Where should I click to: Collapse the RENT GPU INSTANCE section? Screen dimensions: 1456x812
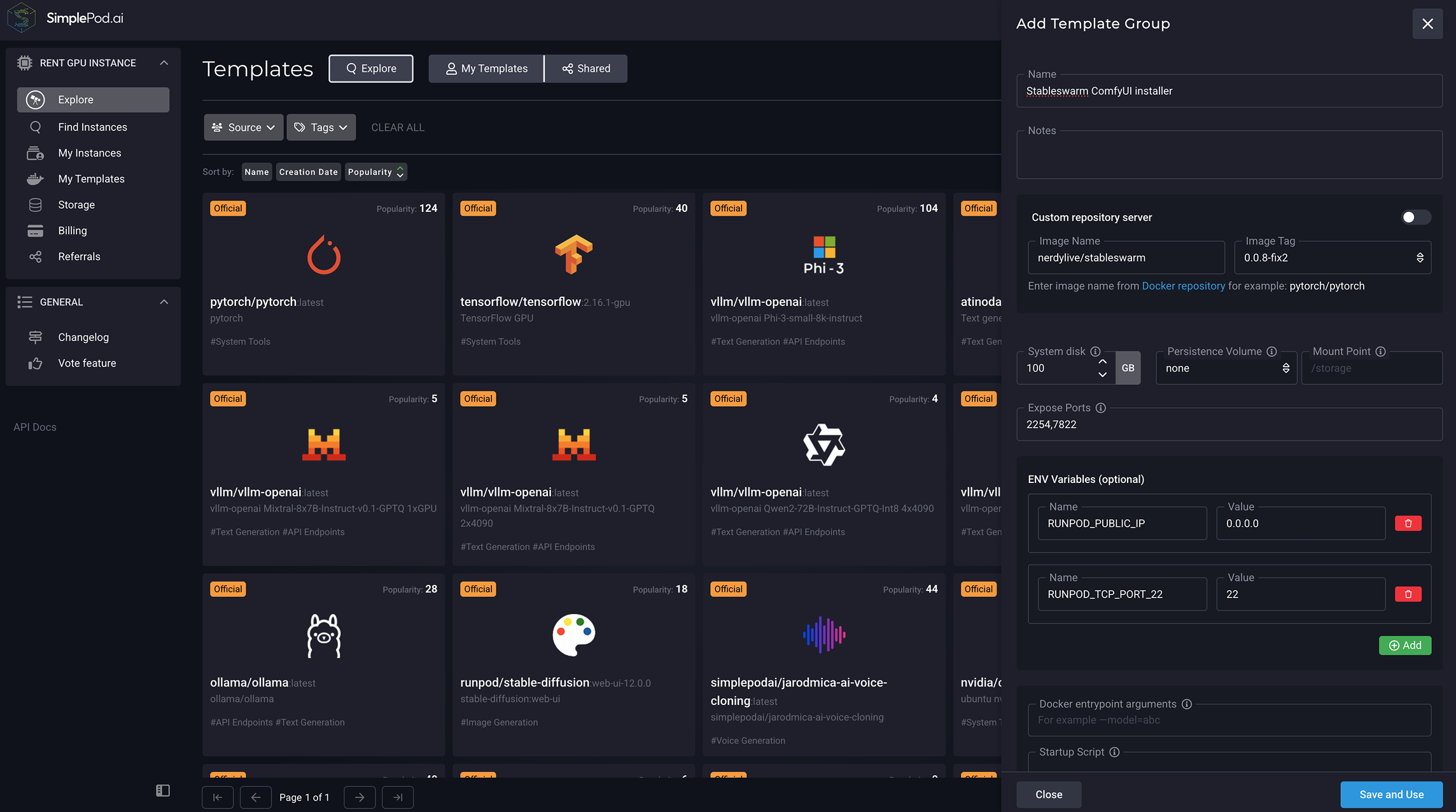point(164,63)
